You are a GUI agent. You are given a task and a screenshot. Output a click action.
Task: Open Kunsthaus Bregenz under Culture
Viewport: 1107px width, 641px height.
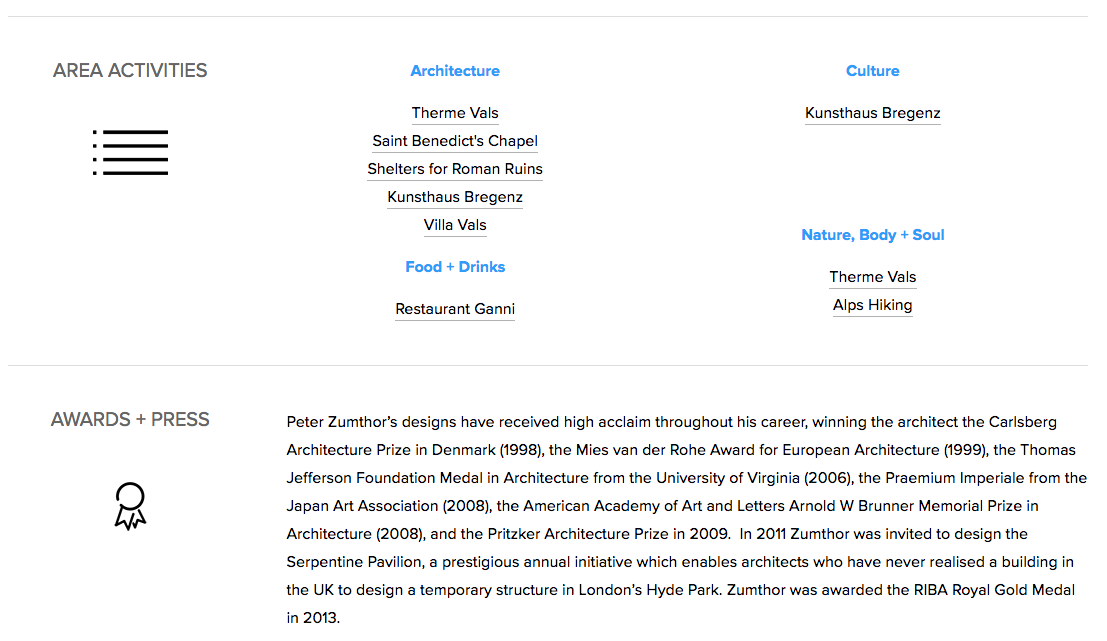tap(873, 113)
